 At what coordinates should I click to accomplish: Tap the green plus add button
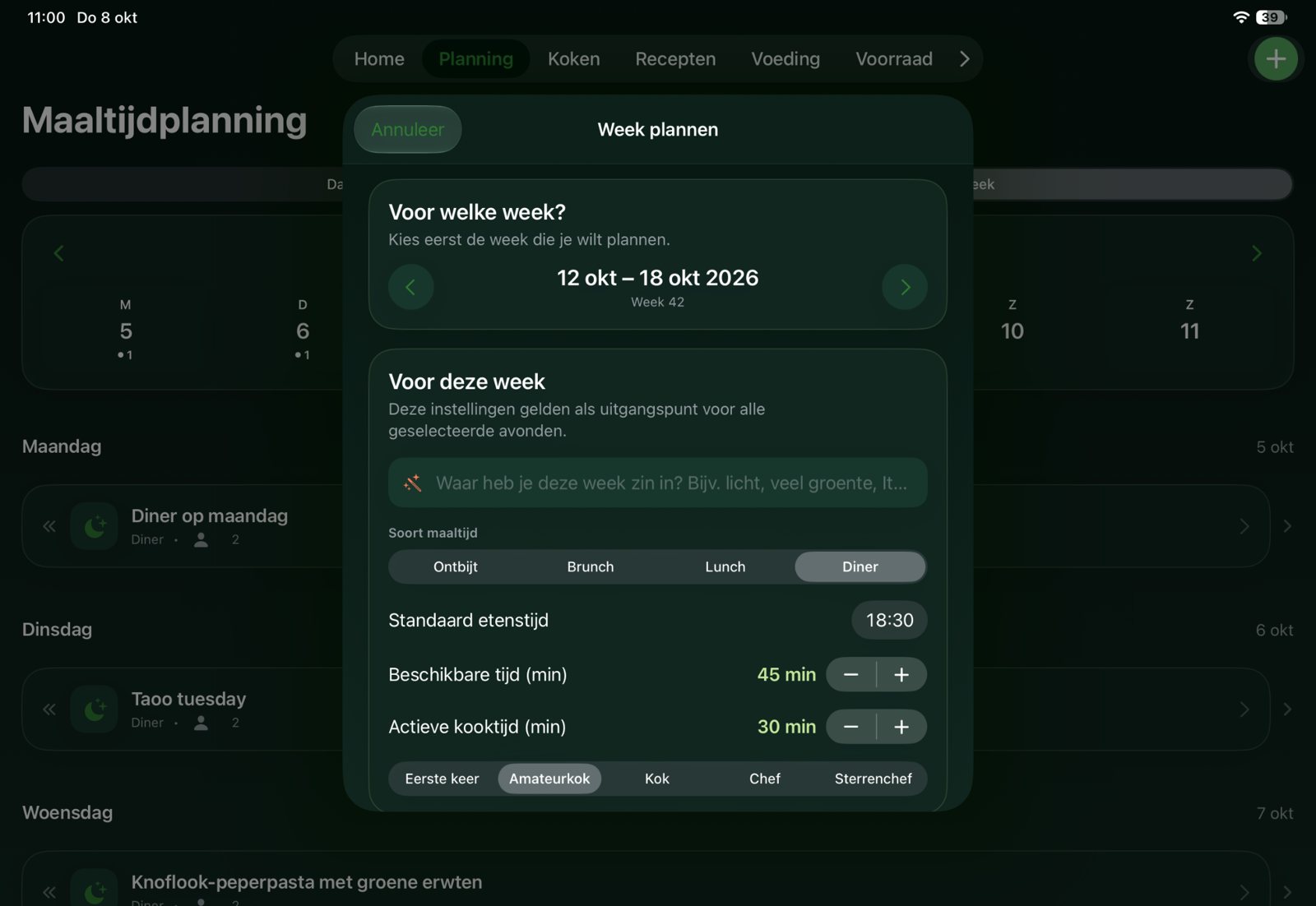1276,58
